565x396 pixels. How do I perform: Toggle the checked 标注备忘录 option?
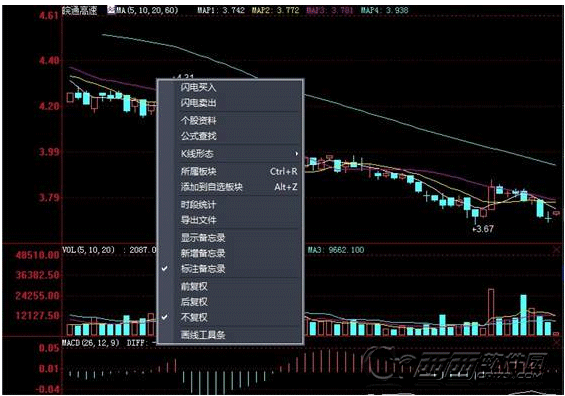[230, 269]
